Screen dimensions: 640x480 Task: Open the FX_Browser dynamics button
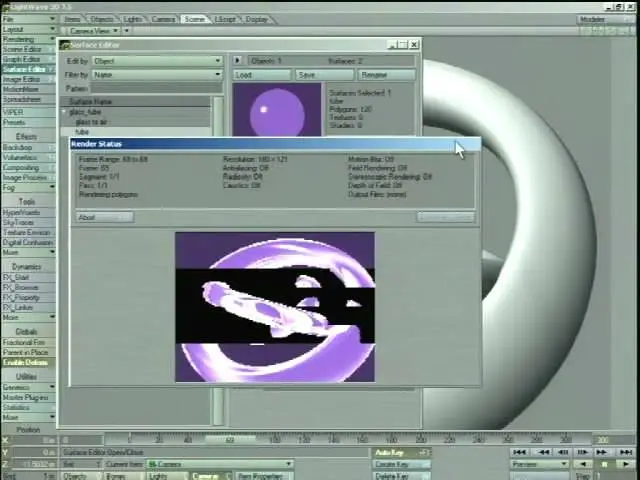point(29,287)
